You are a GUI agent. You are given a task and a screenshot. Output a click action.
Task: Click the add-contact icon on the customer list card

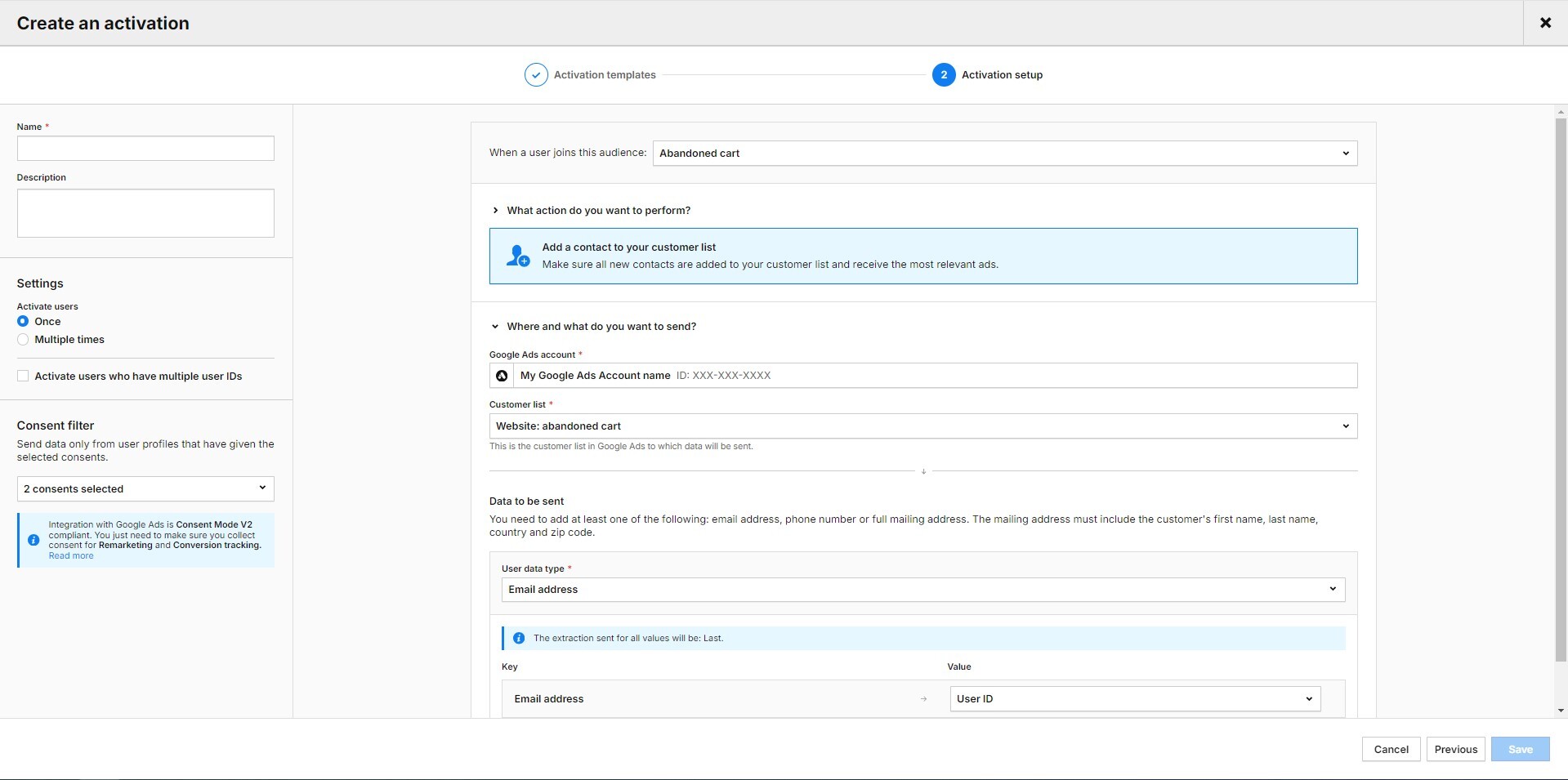[519, 256]
